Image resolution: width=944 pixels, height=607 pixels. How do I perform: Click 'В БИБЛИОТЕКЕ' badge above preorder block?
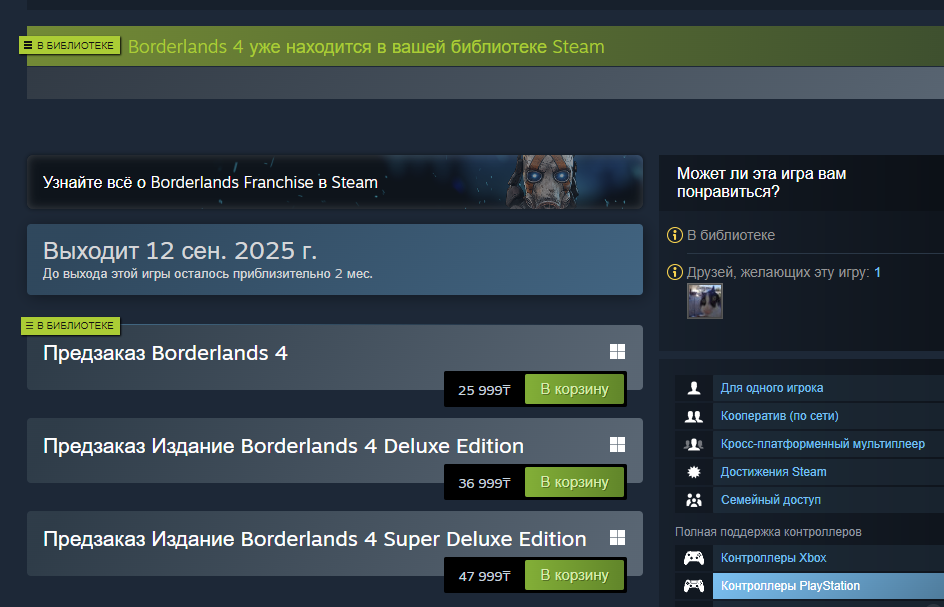(x=70, y=325)
